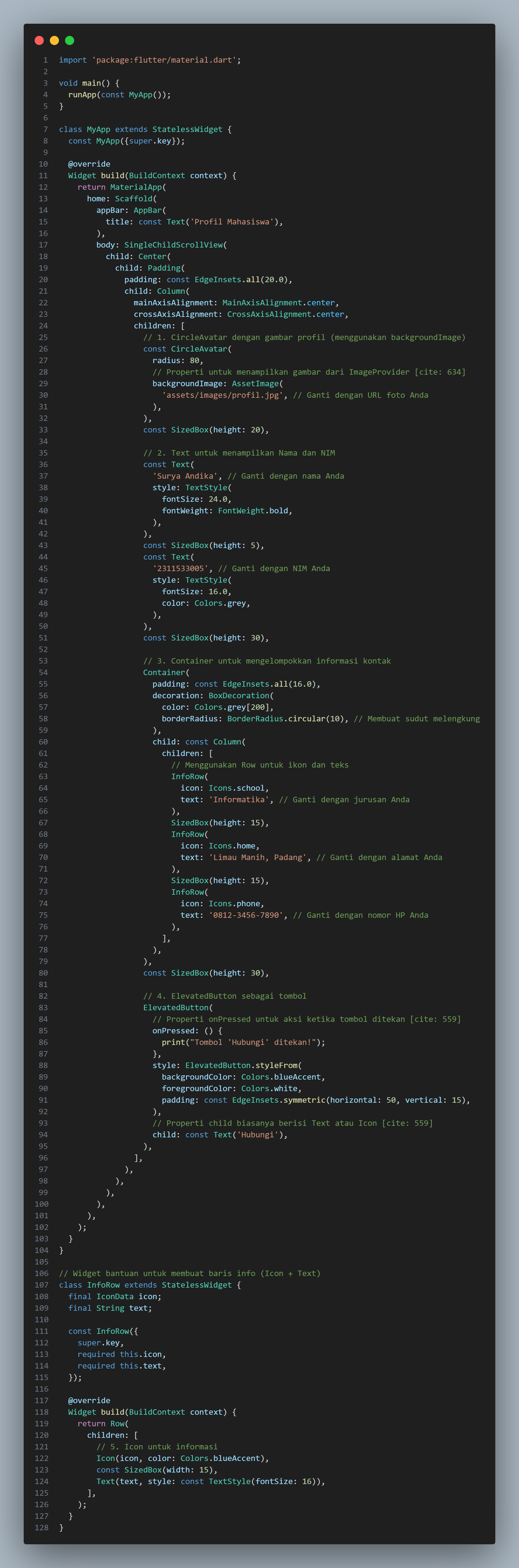The width and height of the screenshot is (519, 1568).
Task: Click line number 128
Action: coord(41,1528)
